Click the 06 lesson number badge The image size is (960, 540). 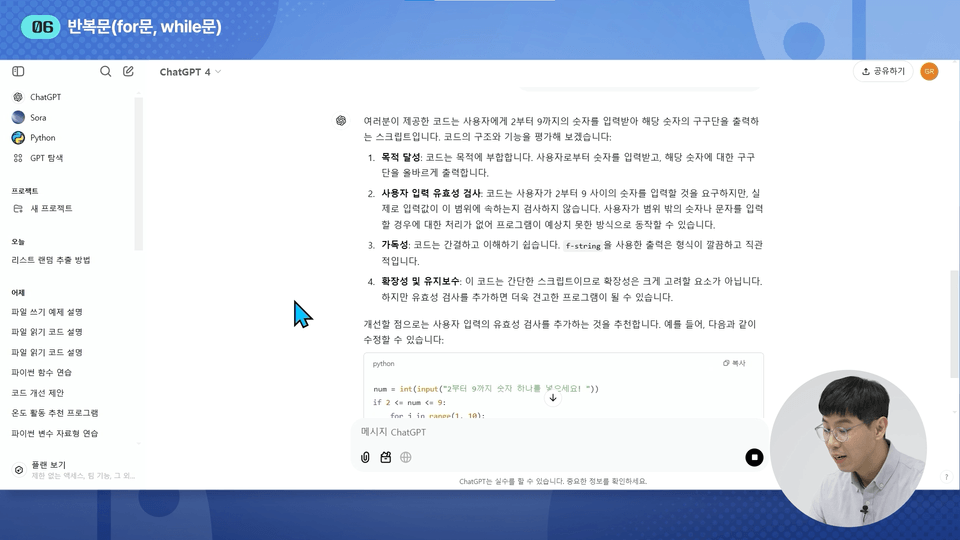41,27
